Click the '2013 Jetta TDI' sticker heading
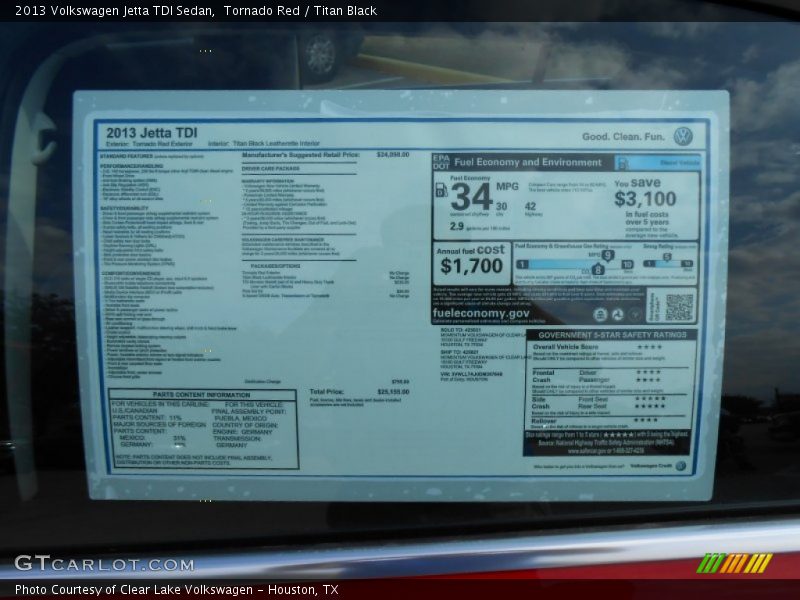Viewport: 800px width, 600px height. coord(152,133)
